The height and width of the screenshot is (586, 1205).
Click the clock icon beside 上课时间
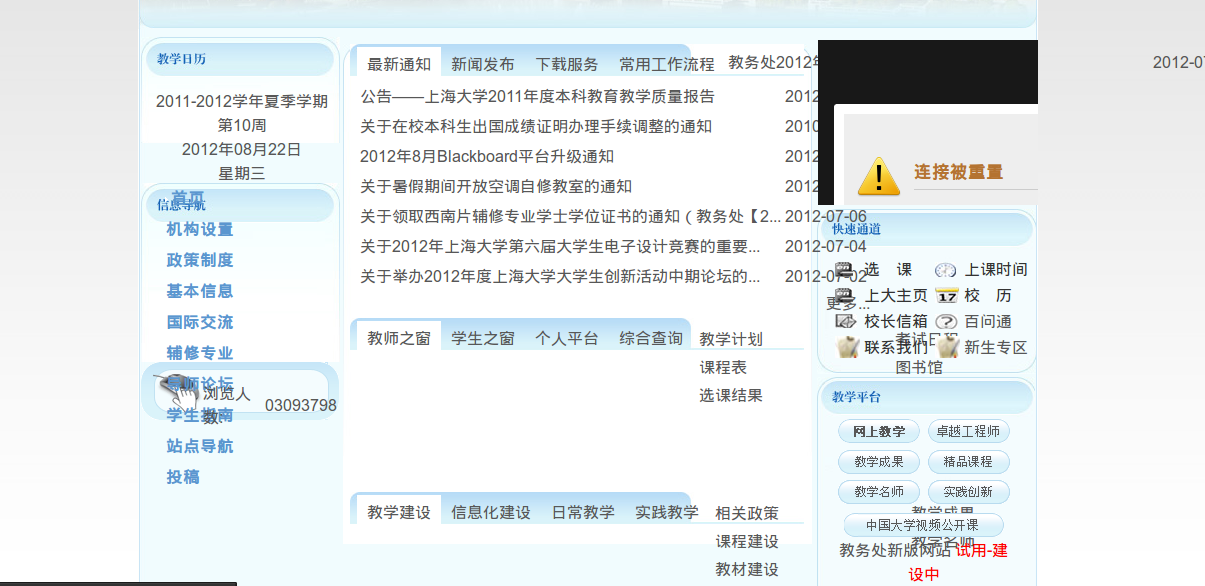pos(946,270)
